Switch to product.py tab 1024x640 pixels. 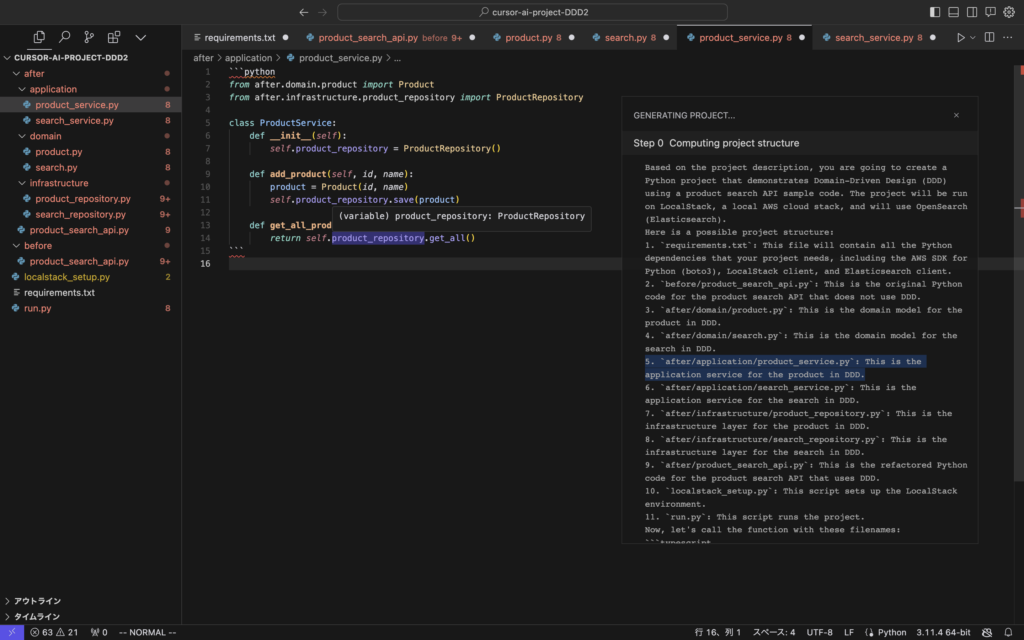pos(533,38)
